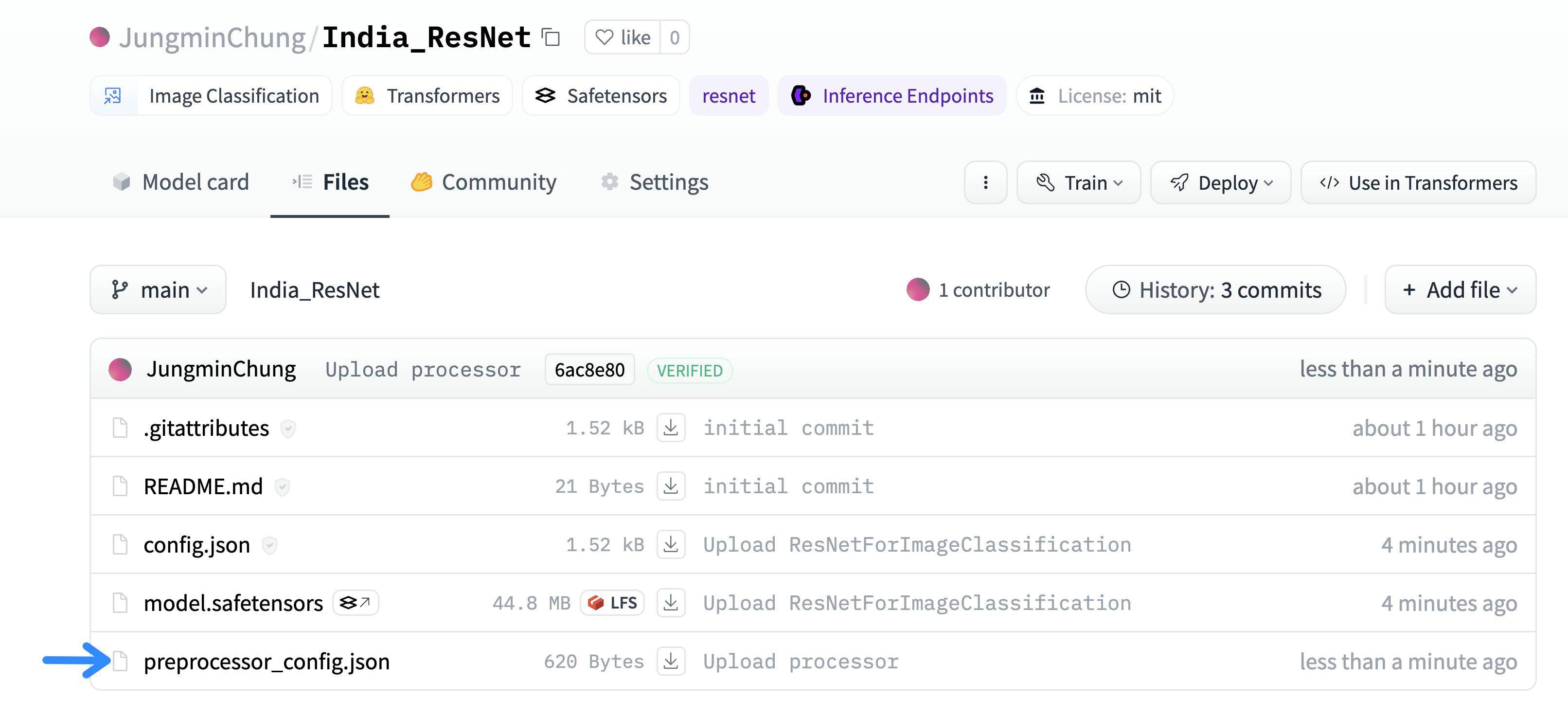Open JungminChung profile link in title
The image size is (1568, 717).
(x=212, y=38)
